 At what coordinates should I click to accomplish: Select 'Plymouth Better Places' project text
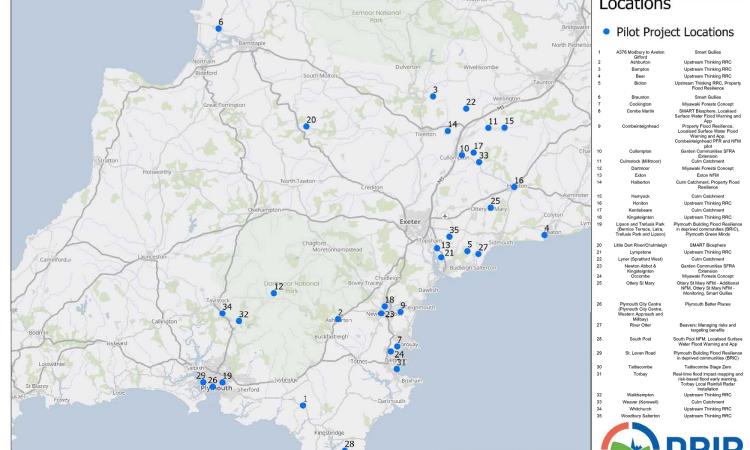(707, 304)
